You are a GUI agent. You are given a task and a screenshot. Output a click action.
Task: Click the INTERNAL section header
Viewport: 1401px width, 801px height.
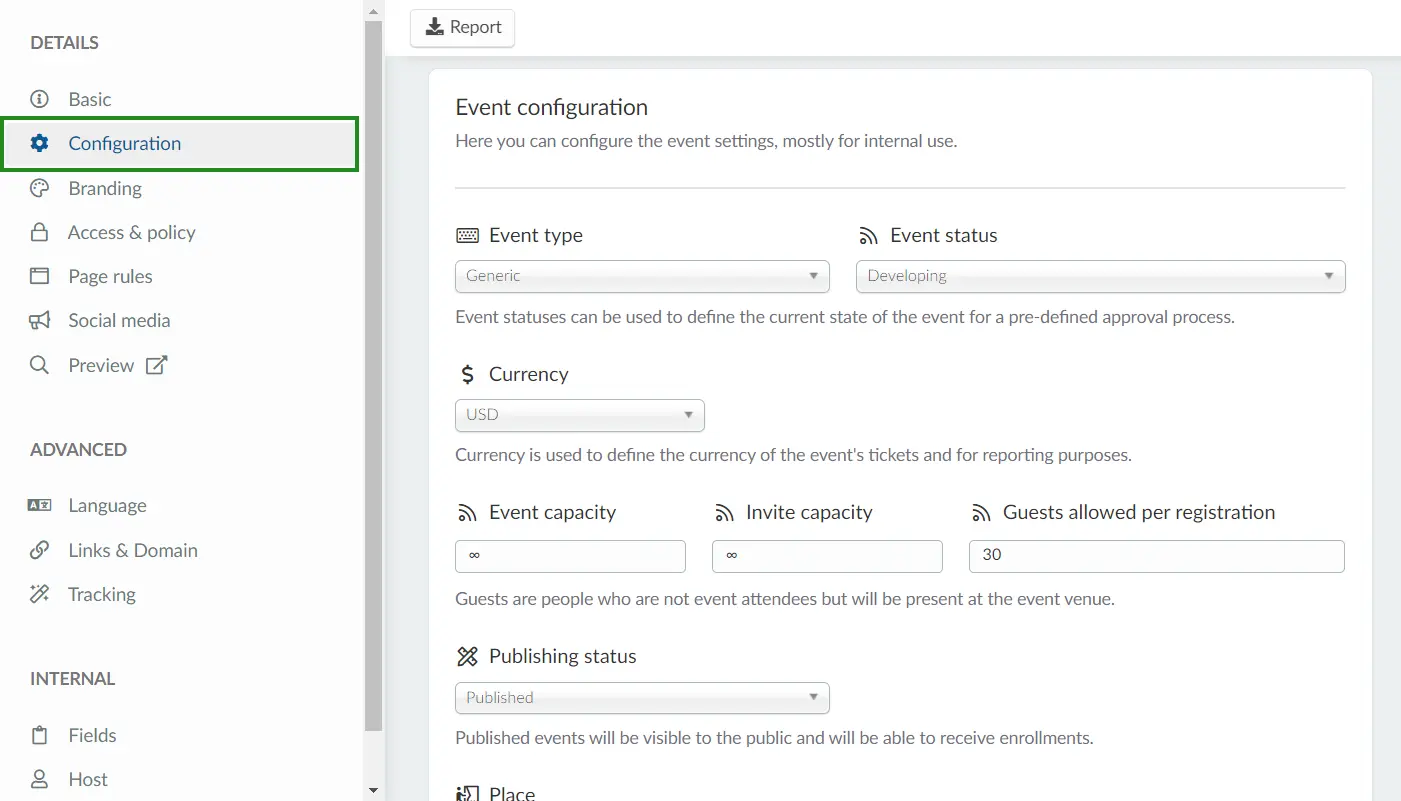click(72, 678)
